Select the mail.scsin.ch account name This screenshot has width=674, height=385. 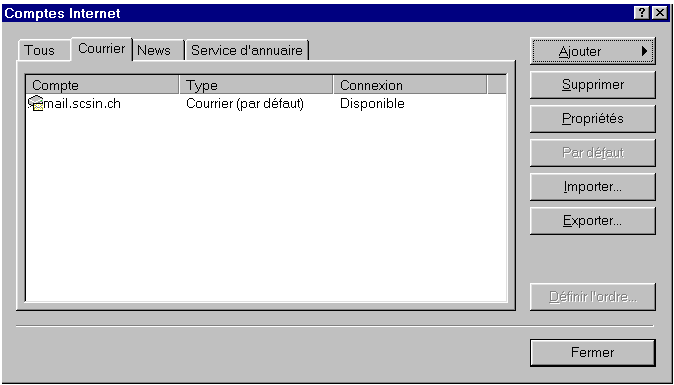(82, 104)
